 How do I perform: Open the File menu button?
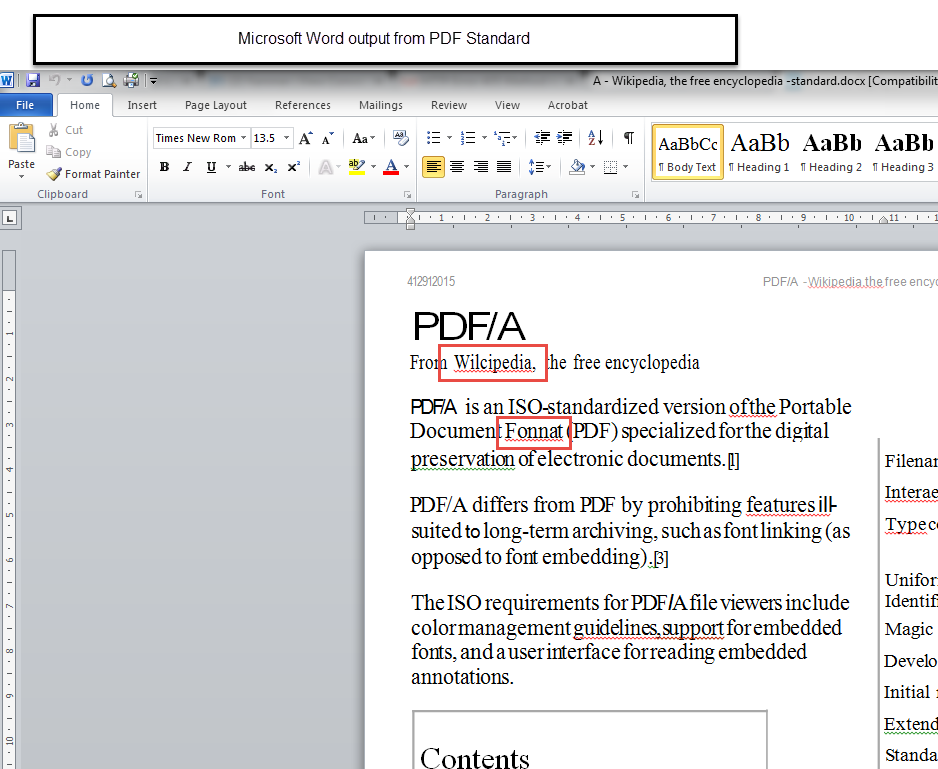click(25, 105)
